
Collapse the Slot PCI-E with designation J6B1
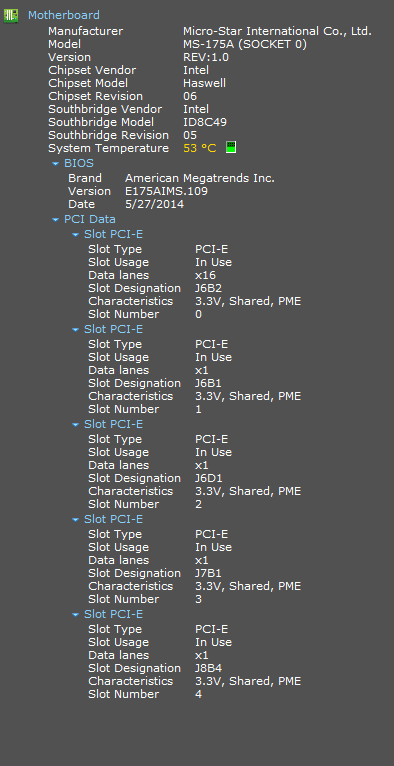[x=75, y=330]
